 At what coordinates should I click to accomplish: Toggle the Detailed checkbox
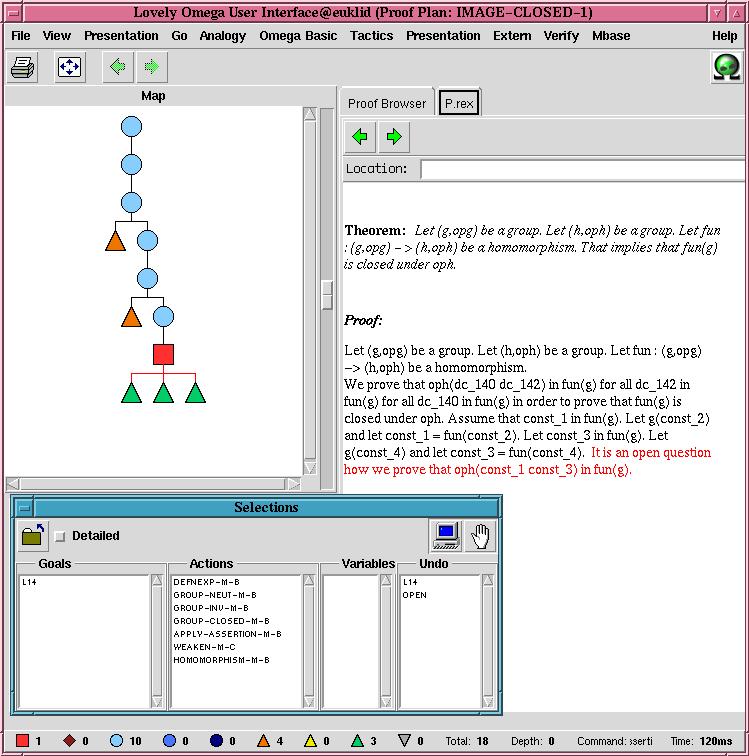point(60,537)
